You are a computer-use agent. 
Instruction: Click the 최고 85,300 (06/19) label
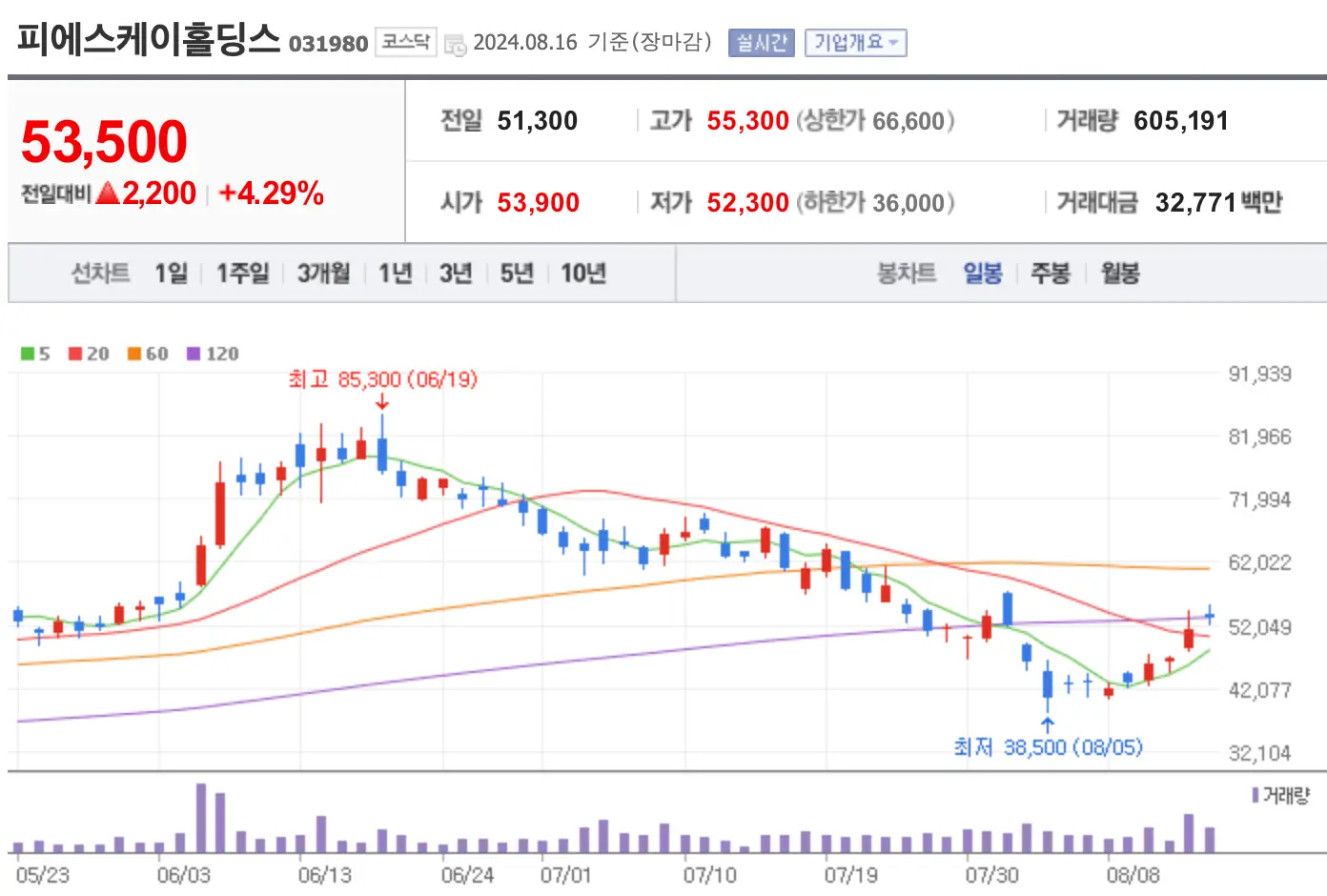click(x=382, y=379)
